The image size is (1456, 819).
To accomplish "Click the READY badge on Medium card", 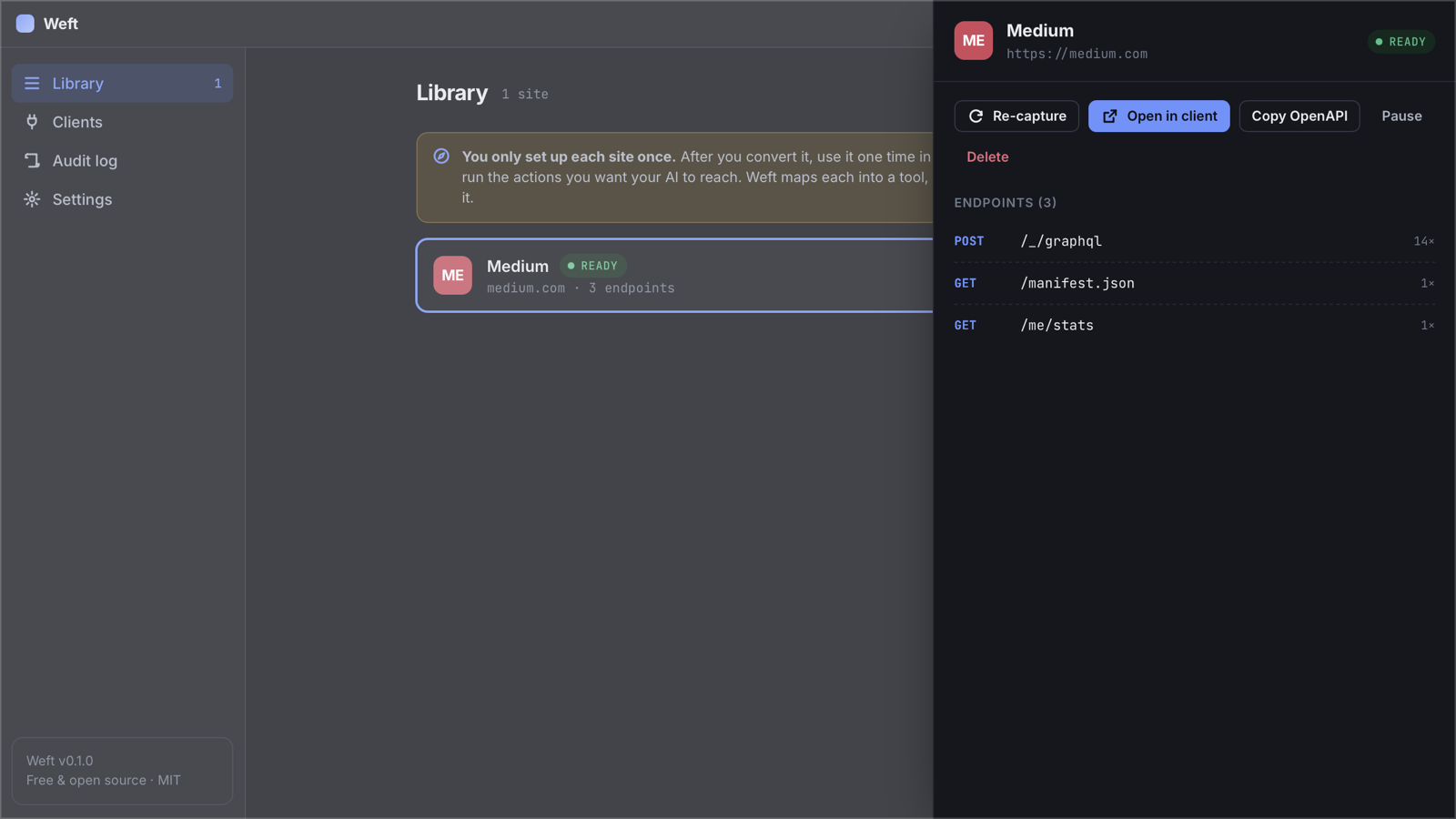I will (x=592, y=266).
